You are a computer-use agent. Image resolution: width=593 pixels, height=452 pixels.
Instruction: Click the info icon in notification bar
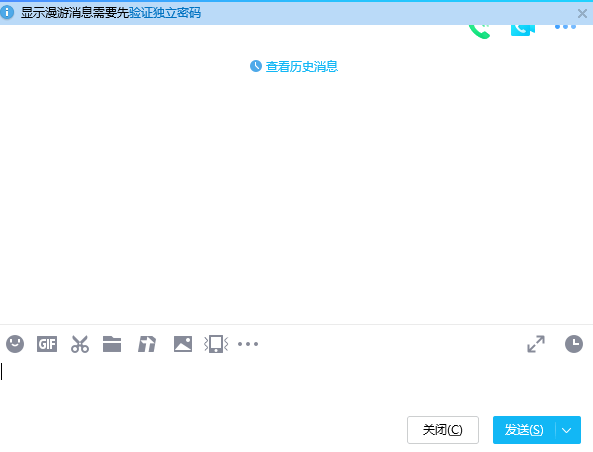[x=7, y=12]
